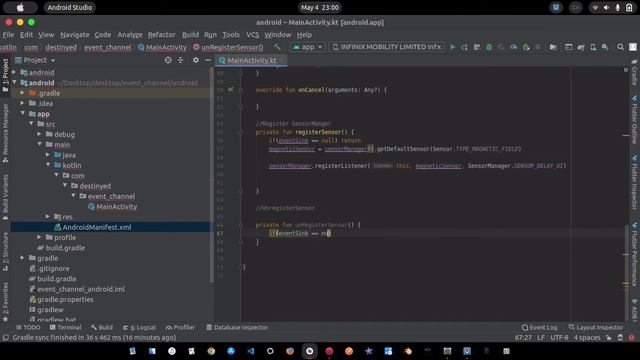640x360 pixels.
Task: Click the Debug app bug icon
Action: pos(489,47)
